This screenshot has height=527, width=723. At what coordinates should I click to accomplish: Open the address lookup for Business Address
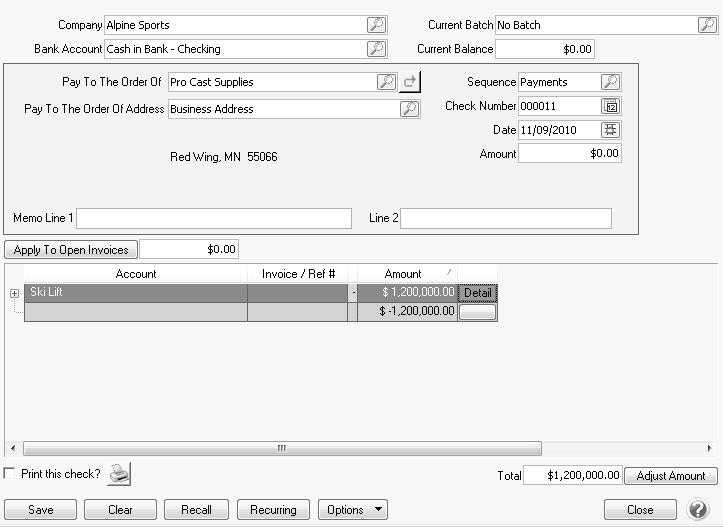(409, 109)
